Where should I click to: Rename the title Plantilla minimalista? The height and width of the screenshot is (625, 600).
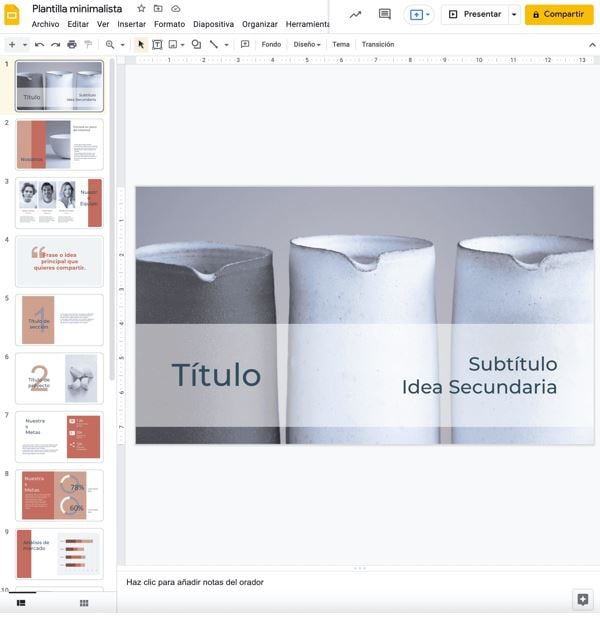click(77, 9)
